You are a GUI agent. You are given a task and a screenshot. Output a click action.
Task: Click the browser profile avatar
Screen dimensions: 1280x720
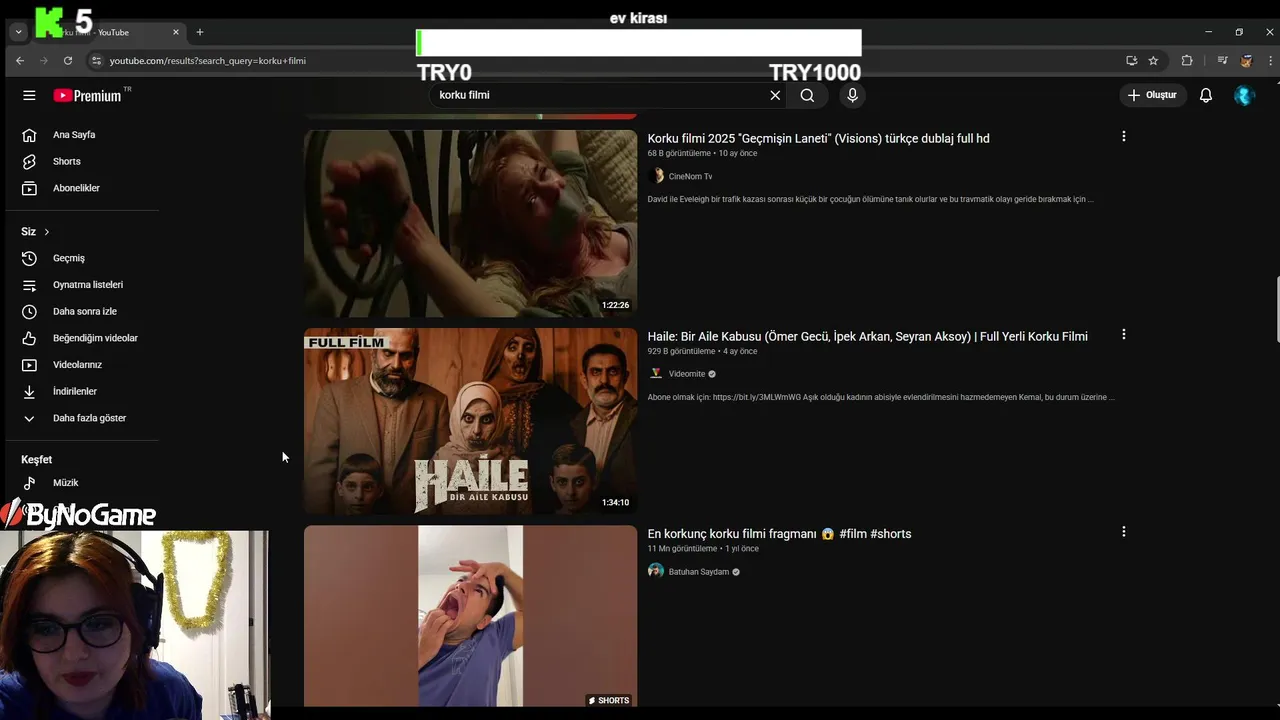1246,60
